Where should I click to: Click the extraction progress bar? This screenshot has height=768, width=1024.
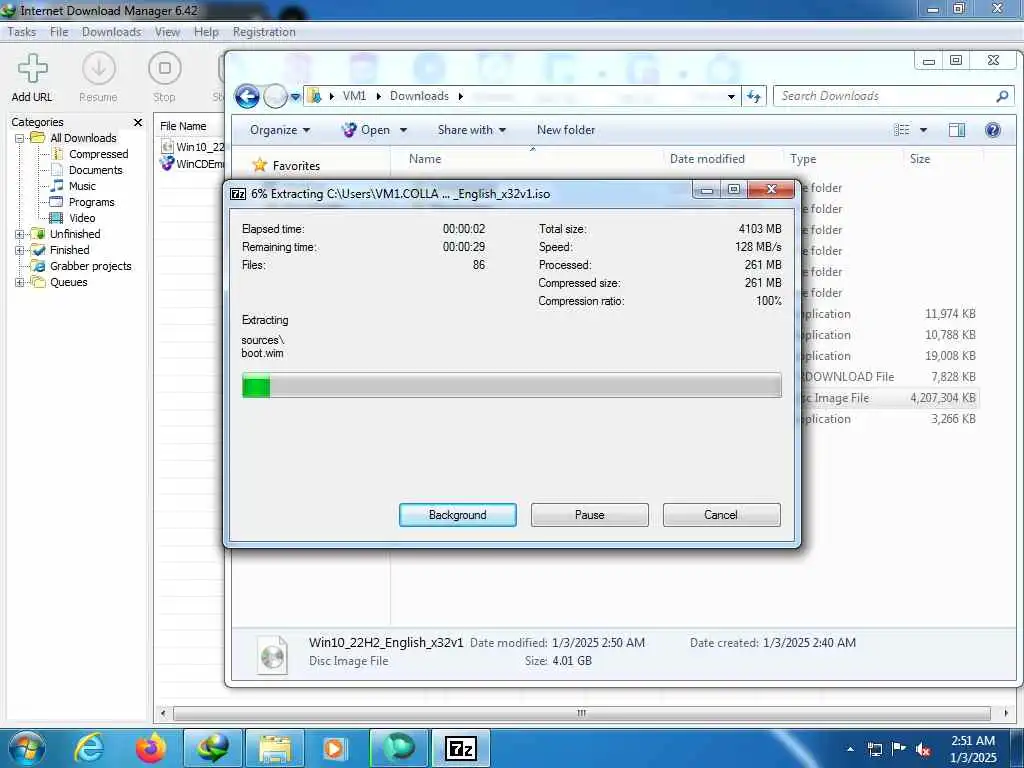point(511,385)
